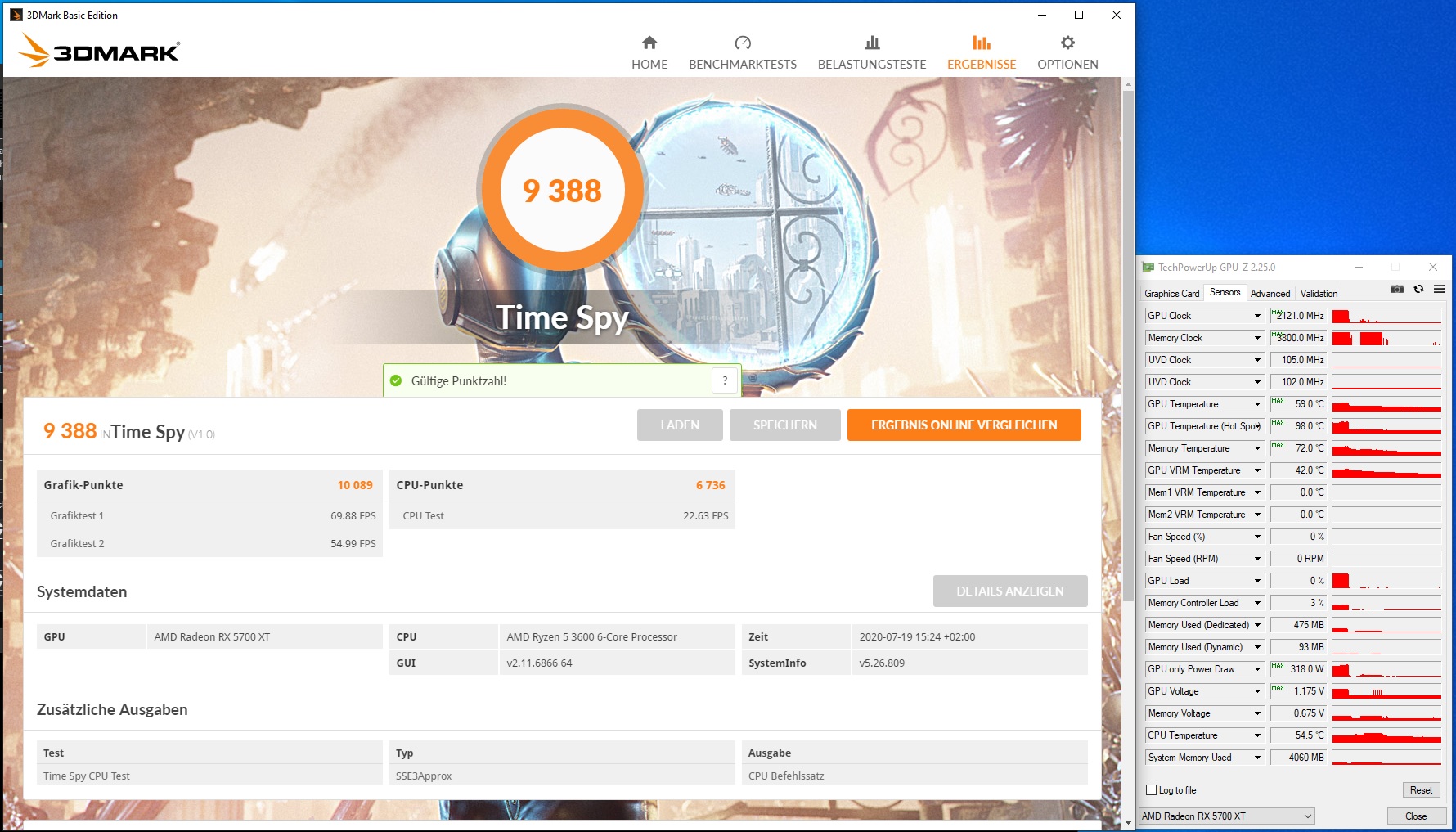Click the GPU Clock history graph
This screenshot has height=832, width=1456.
(x=1386, y=316)
